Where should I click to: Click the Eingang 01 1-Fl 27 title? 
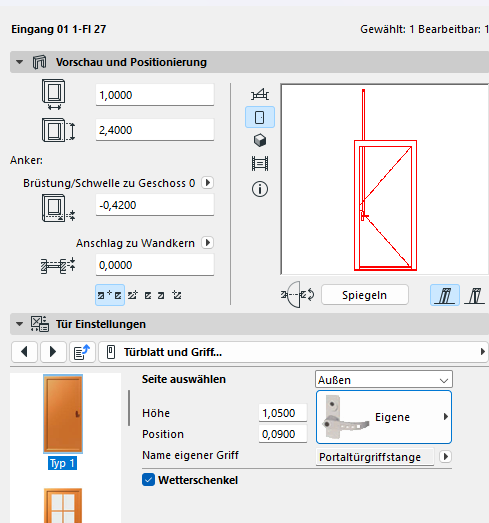tap(59, 29)
